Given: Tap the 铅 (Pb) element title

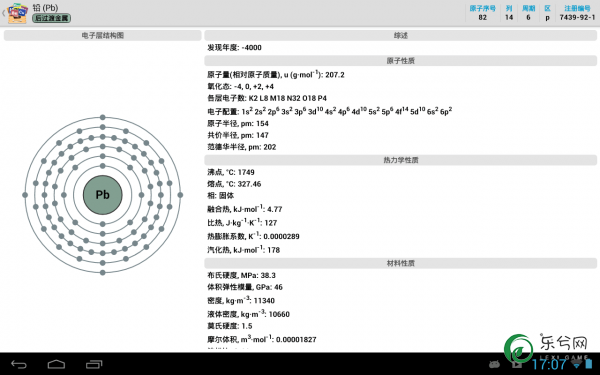Looking at the screenshot, I should (x=45, y=7).
